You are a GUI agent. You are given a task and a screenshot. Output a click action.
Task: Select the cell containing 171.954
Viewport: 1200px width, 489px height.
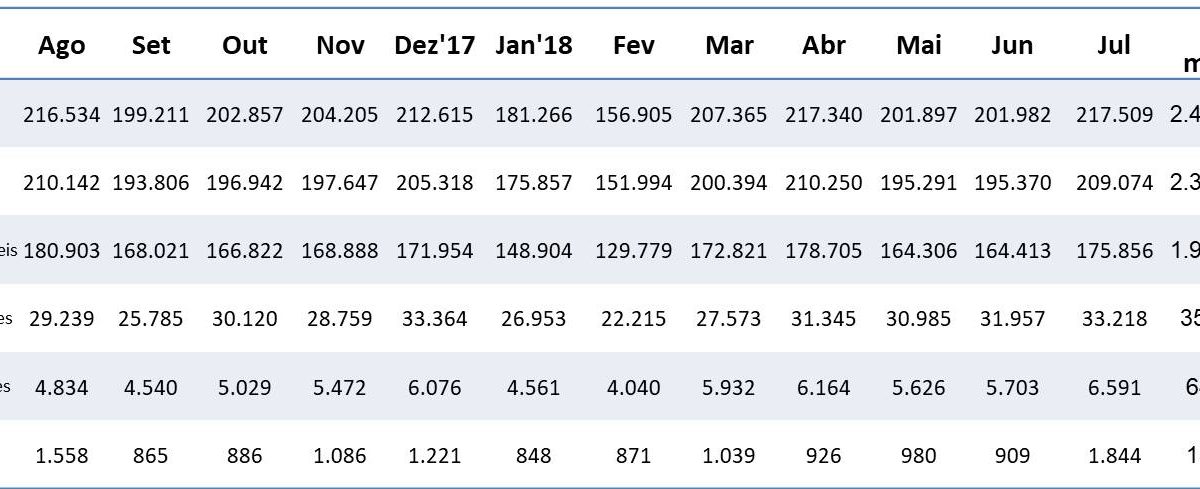click(434, 251)
